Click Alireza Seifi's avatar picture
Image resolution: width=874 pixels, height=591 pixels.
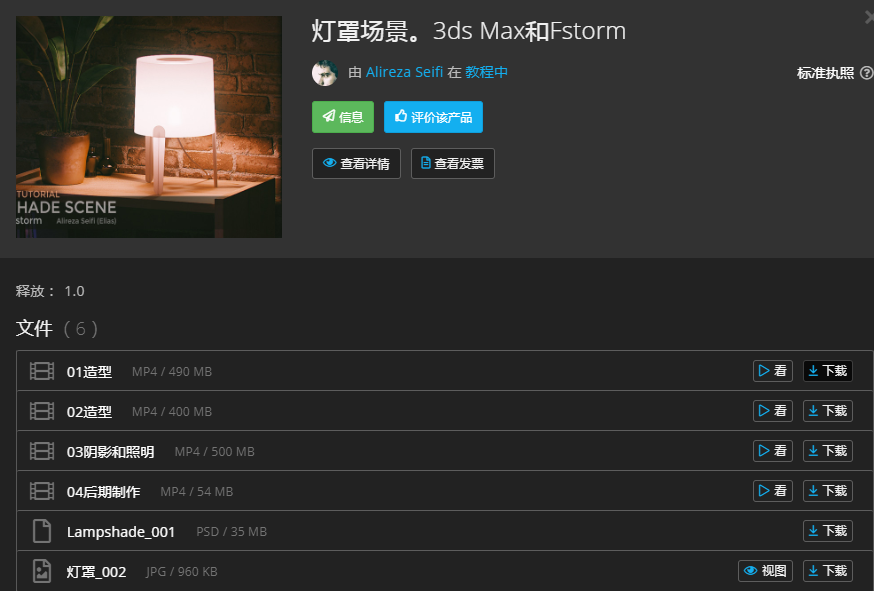click(x=325, y=73)
